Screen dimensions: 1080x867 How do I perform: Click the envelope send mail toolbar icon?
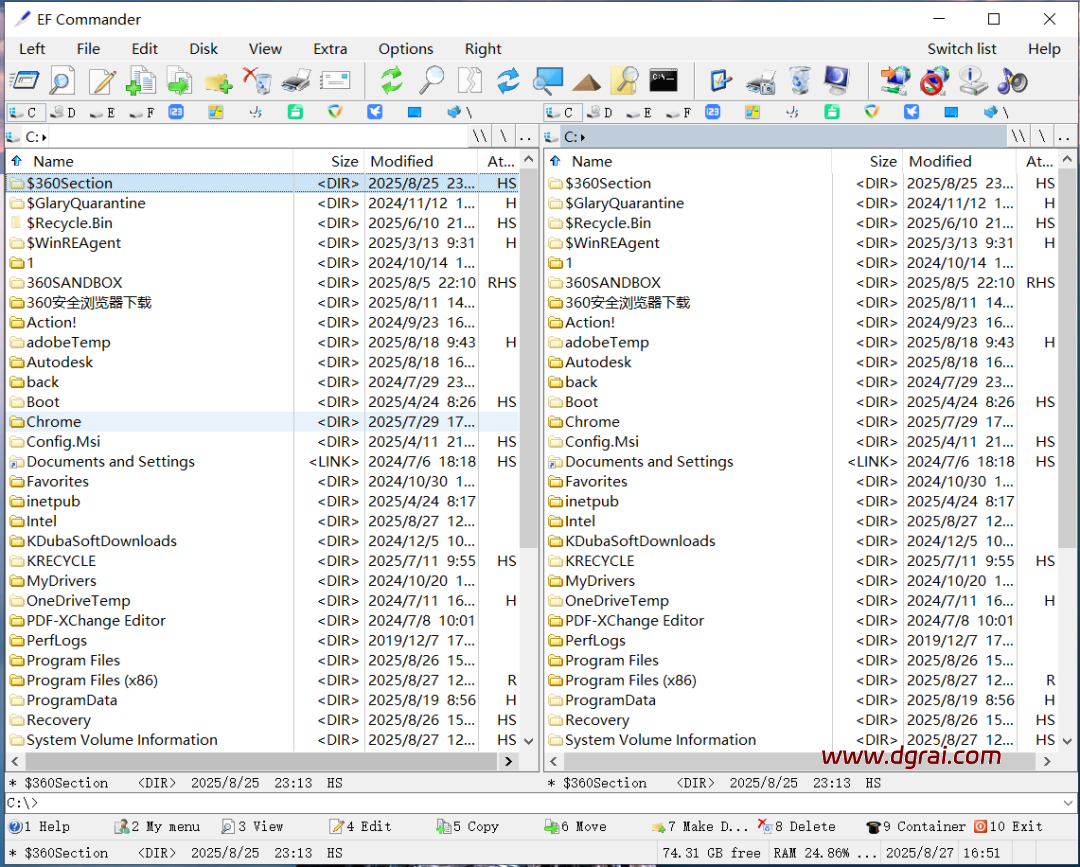click(x=335, y=81)
